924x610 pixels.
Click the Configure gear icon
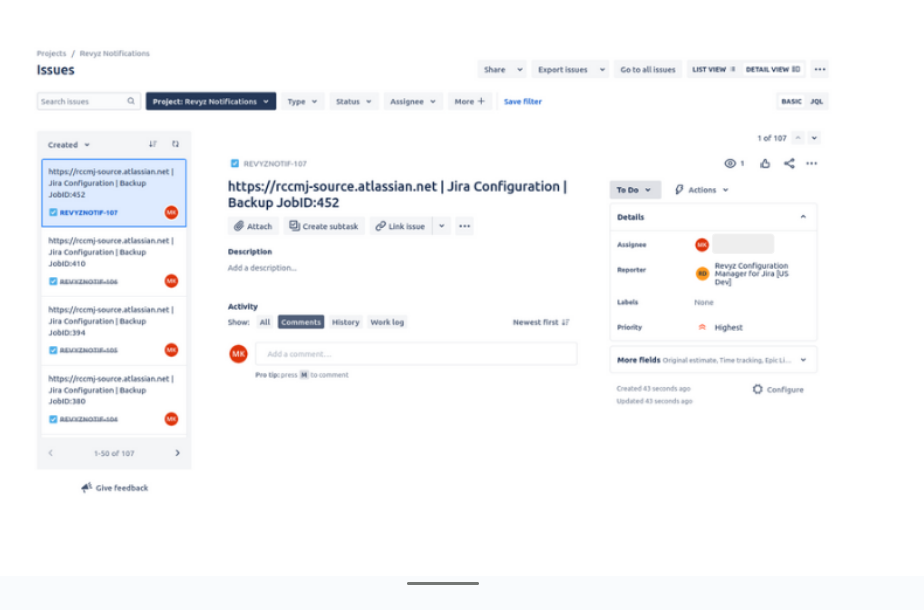[758, 390]
